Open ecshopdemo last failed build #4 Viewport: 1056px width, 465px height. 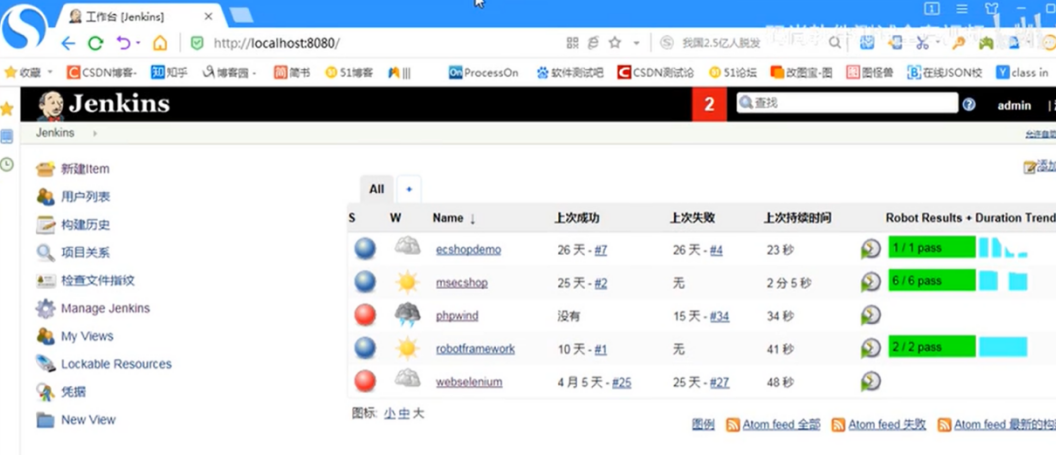[x=716, y=250]
